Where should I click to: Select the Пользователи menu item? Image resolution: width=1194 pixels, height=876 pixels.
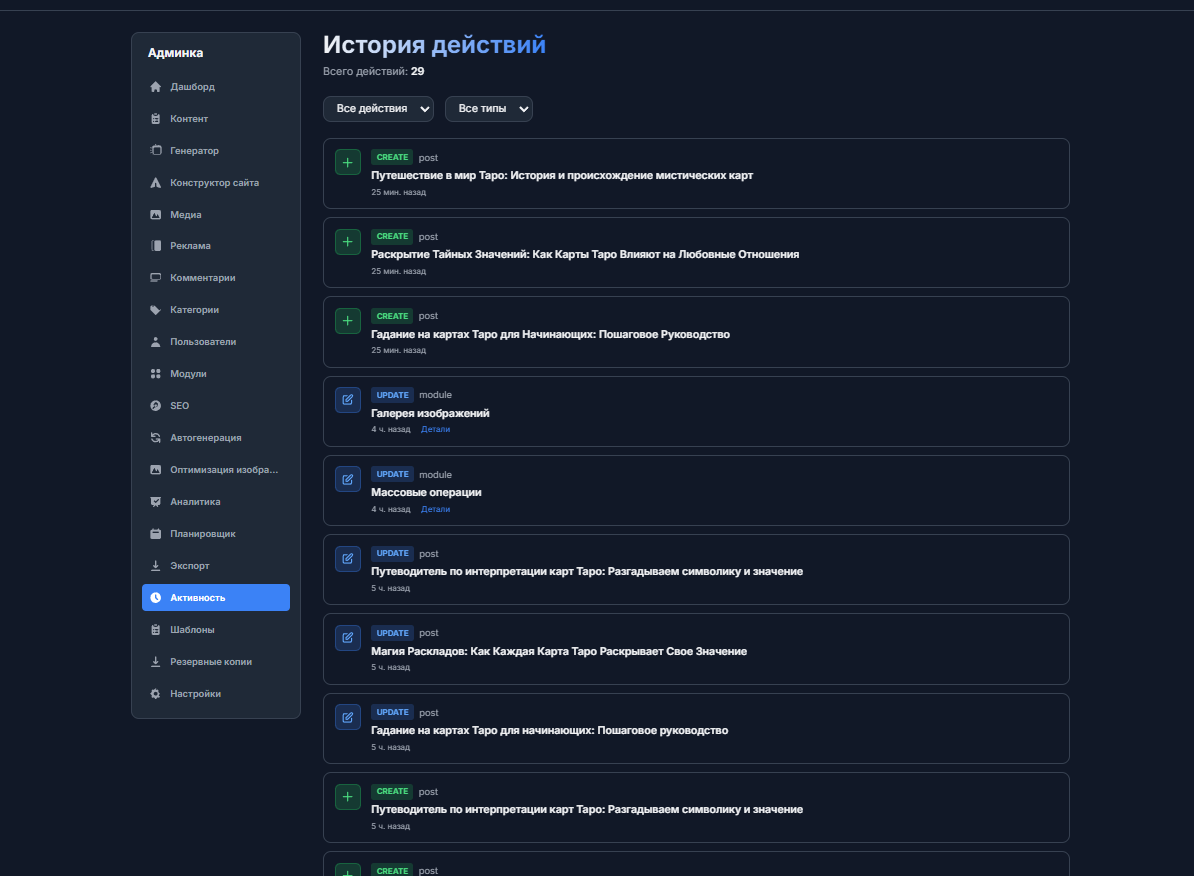(x=203, y=342)
